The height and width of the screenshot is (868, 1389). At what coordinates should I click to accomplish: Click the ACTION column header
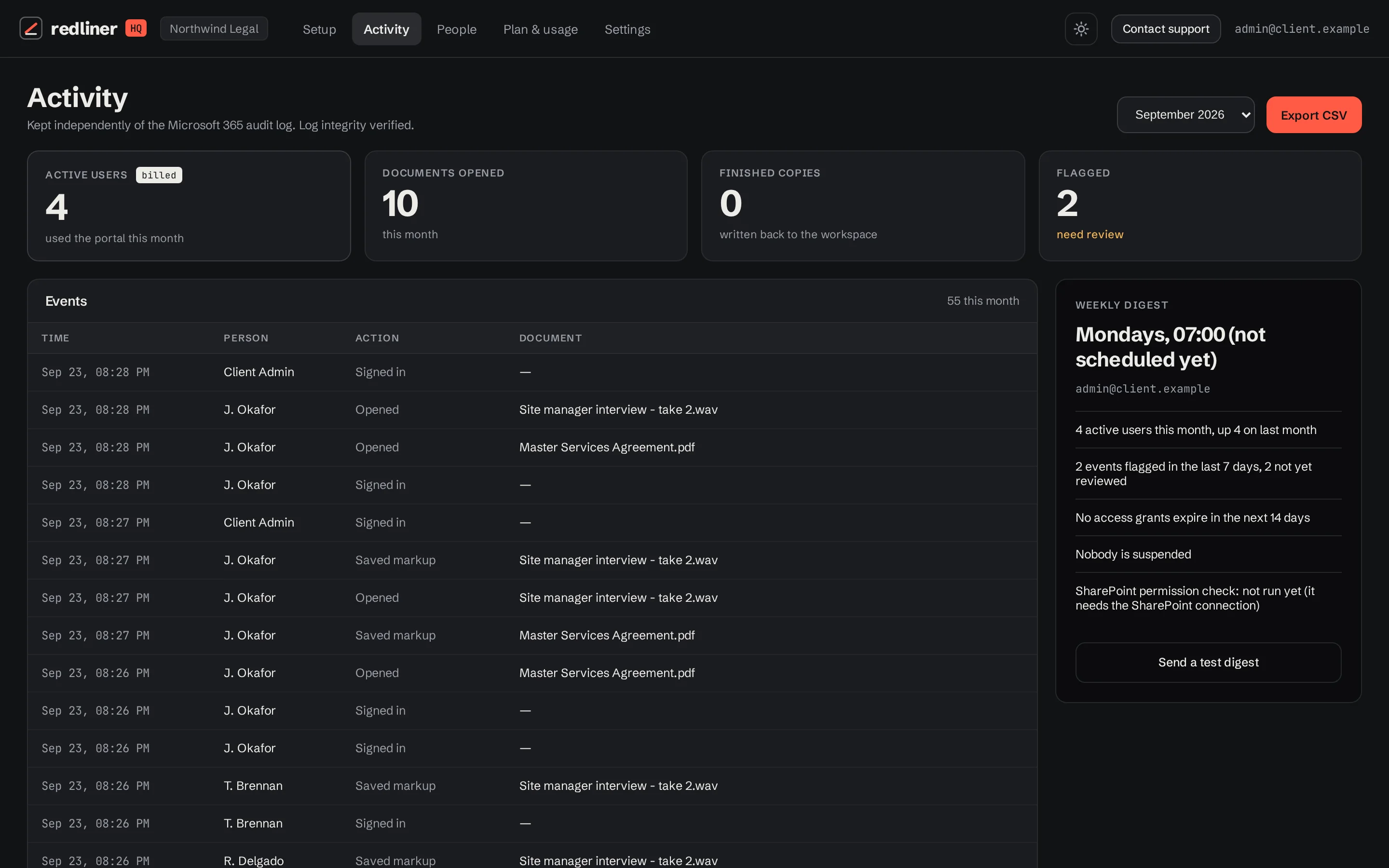[x=377, y=338]
